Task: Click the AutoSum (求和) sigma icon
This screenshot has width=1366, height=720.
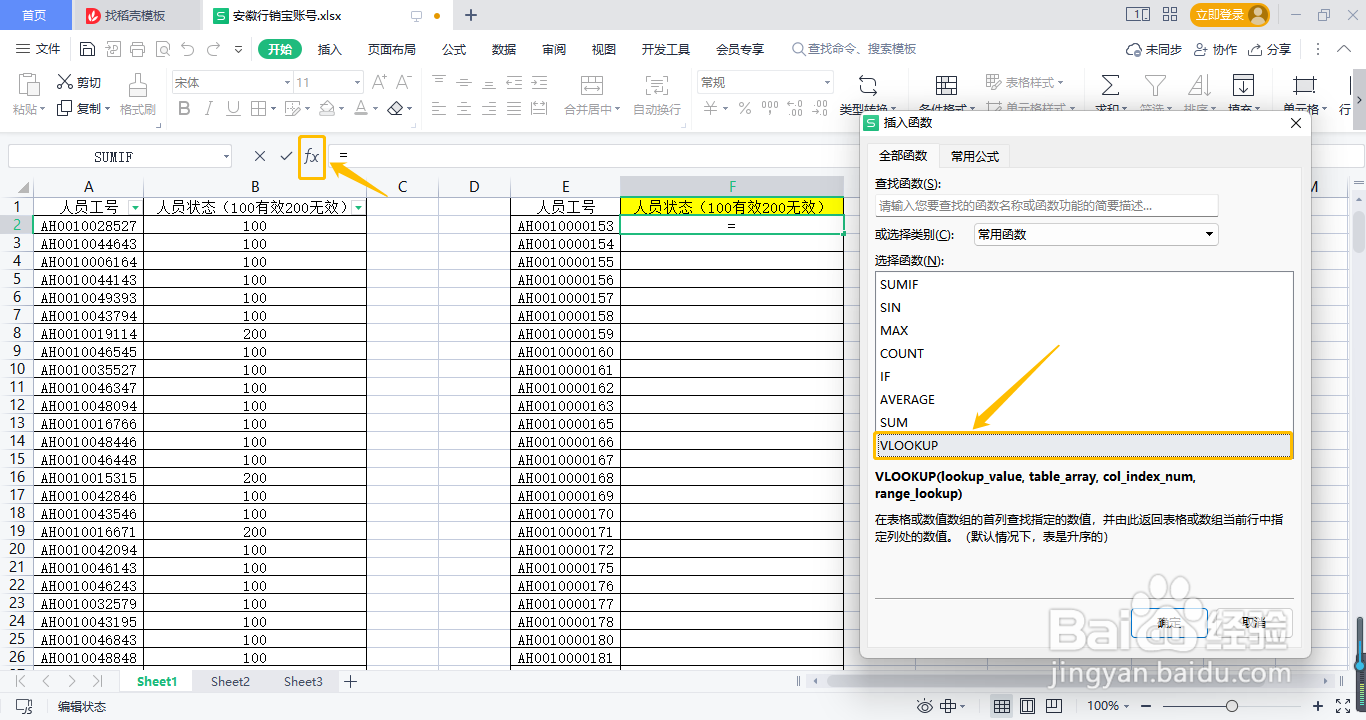Action: 1109,85
